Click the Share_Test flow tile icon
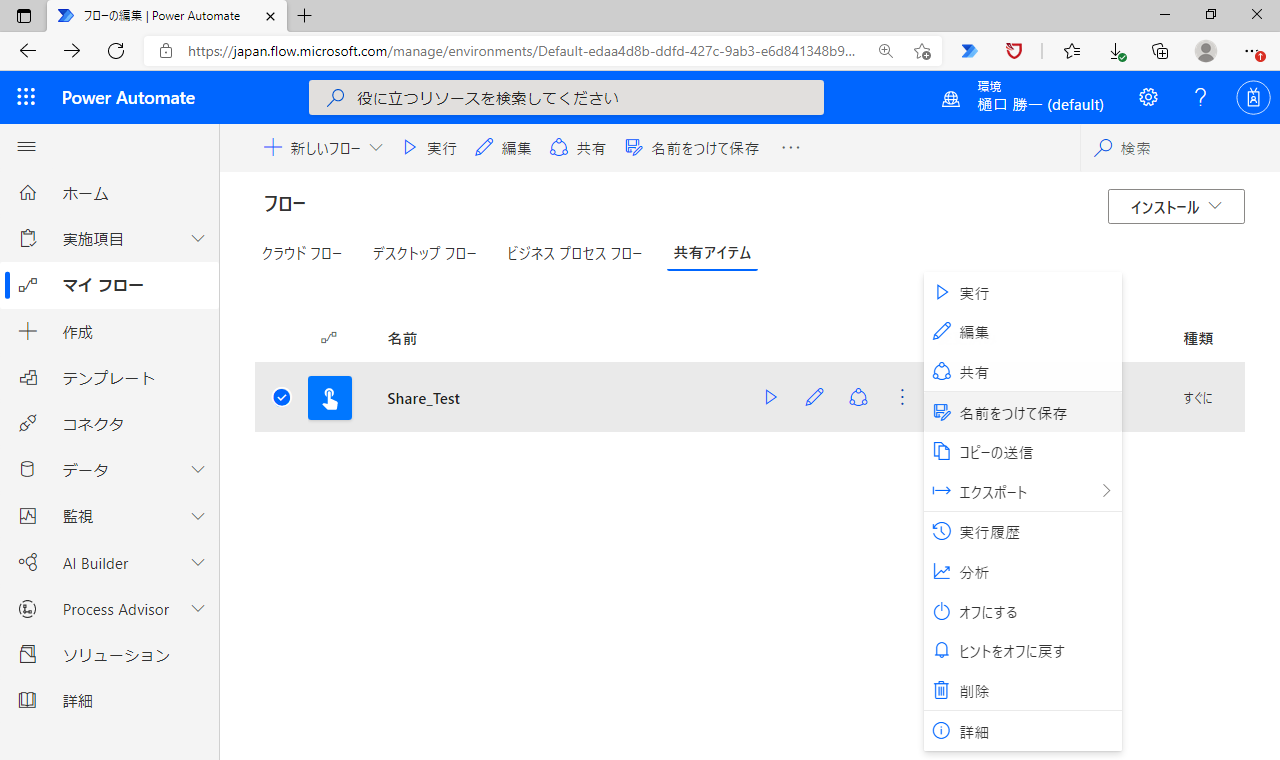Viewport: 1280px width, 760px height. point(330,398)
